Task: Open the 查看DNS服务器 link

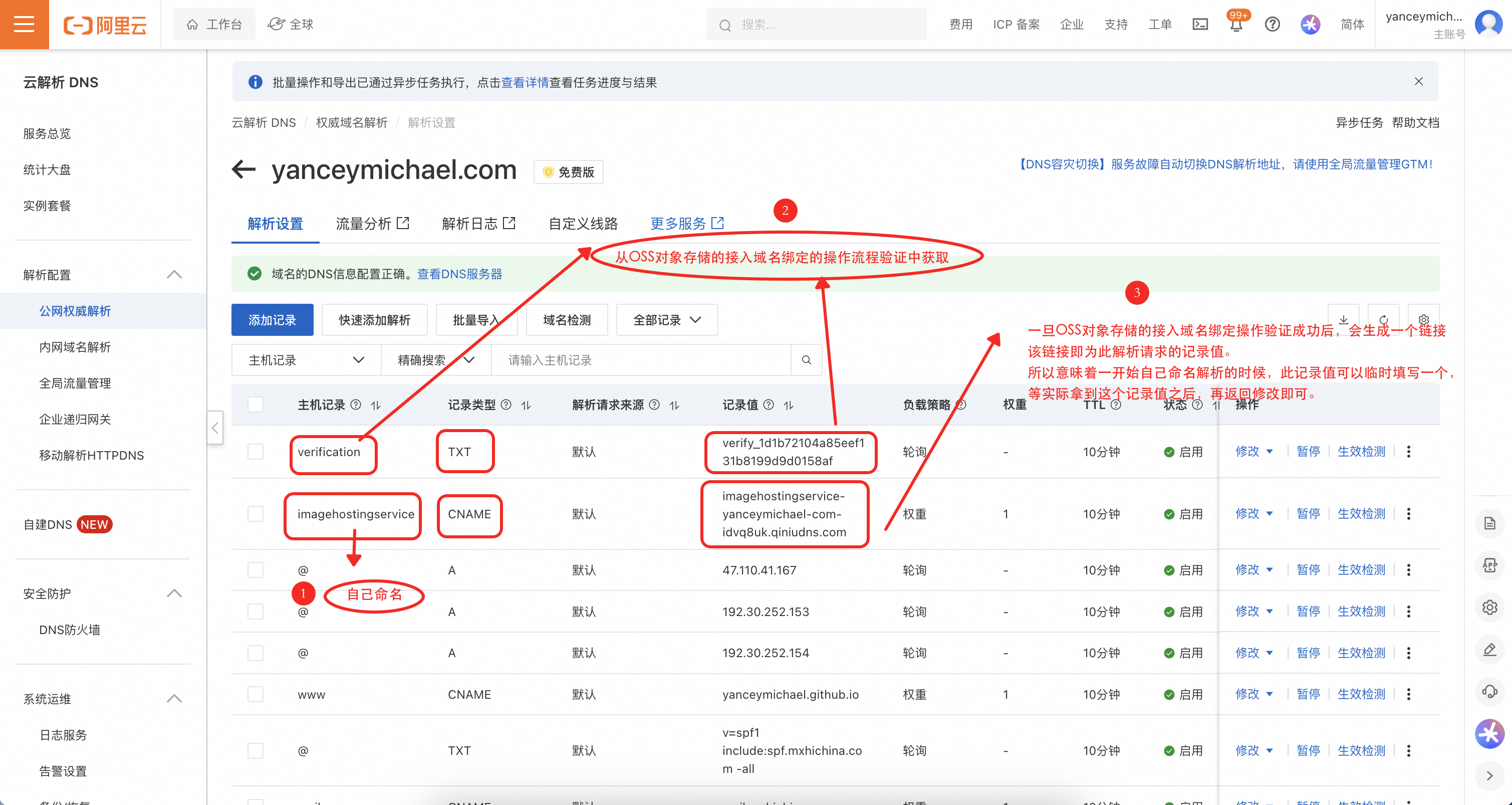Action: [x=459, y=274]
